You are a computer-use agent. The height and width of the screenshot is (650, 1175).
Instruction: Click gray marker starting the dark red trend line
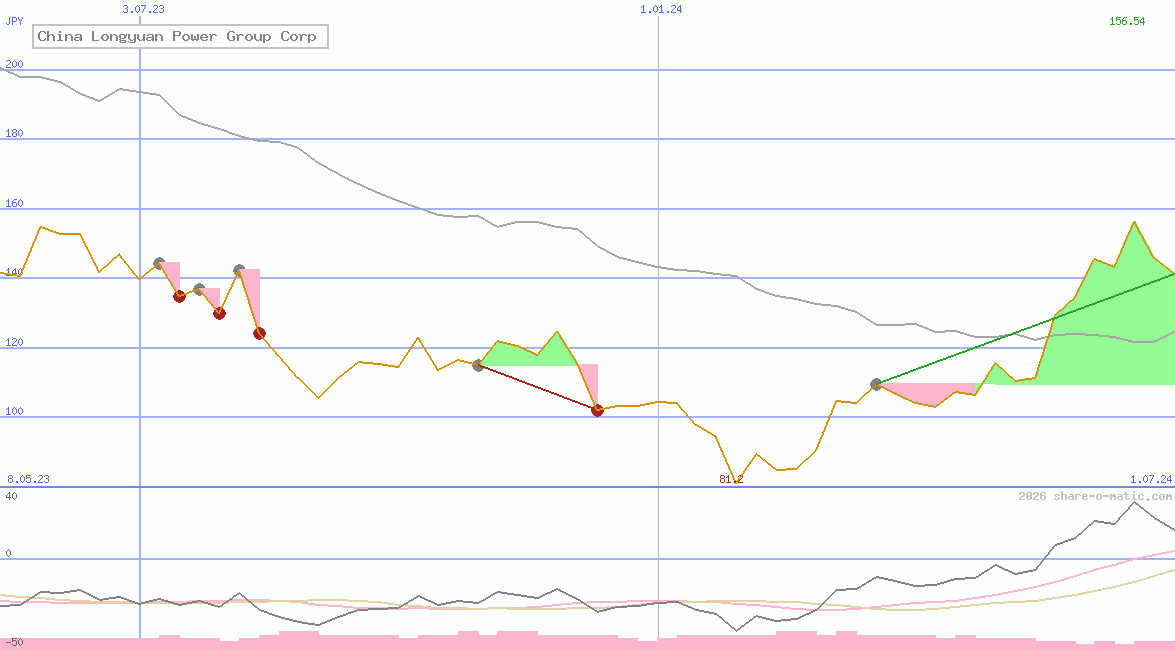pos(478,365)
